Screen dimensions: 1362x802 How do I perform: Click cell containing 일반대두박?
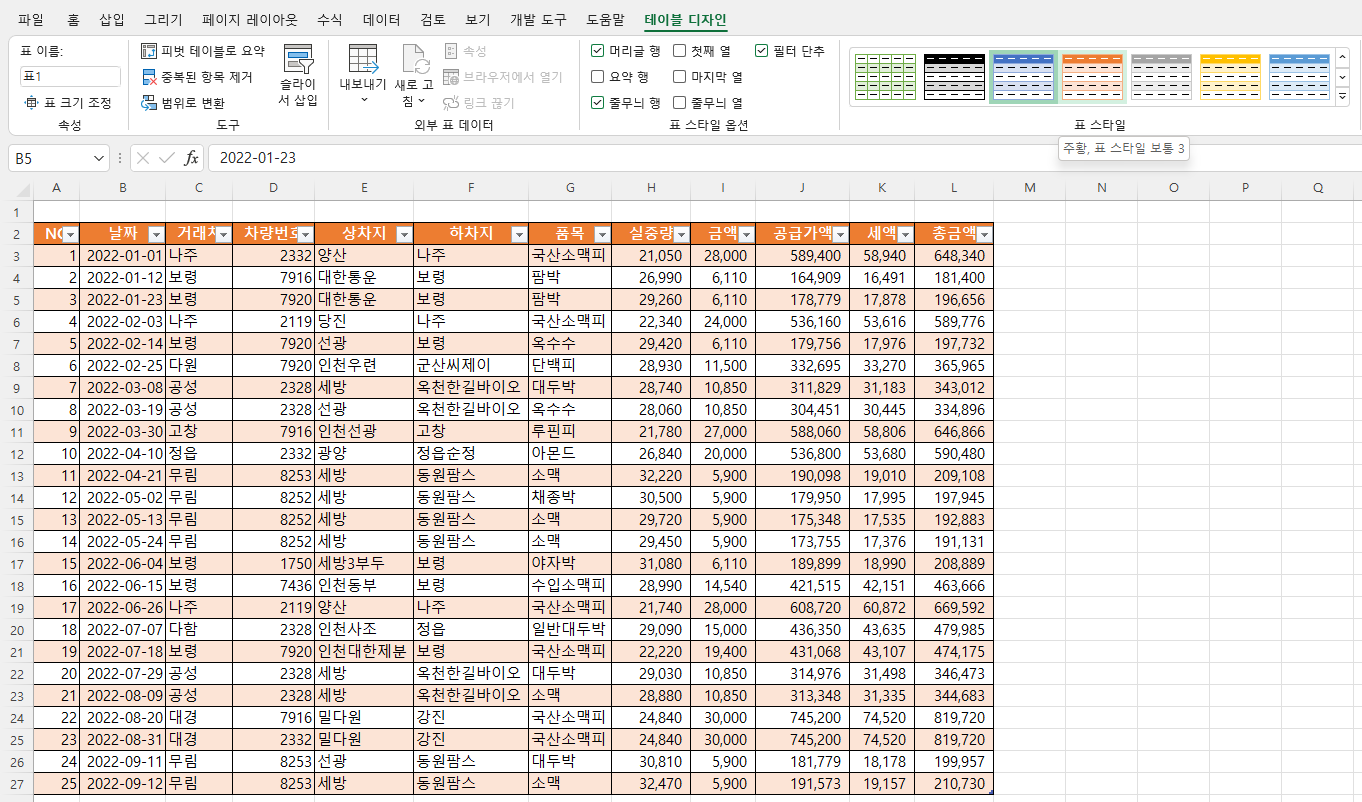(x=570, y=629)
